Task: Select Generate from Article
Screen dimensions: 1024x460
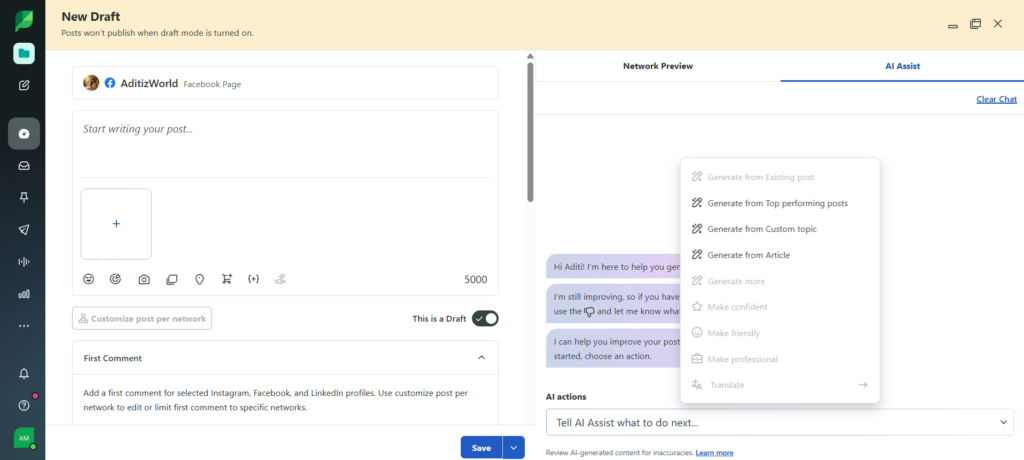Action: click(780, 255)
